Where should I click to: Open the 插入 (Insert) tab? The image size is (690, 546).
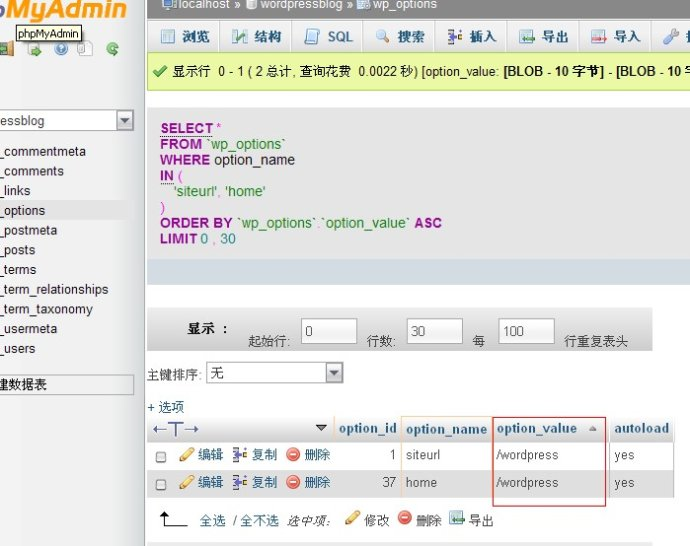click(x=472, y=37)
